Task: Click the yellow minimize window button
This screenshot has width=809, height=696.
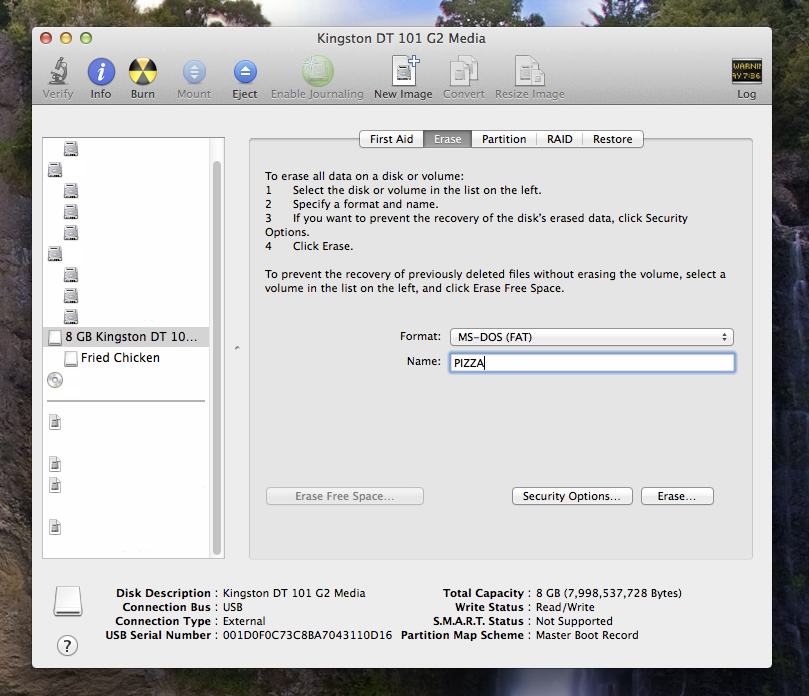Action: click(x=66, y=38)
